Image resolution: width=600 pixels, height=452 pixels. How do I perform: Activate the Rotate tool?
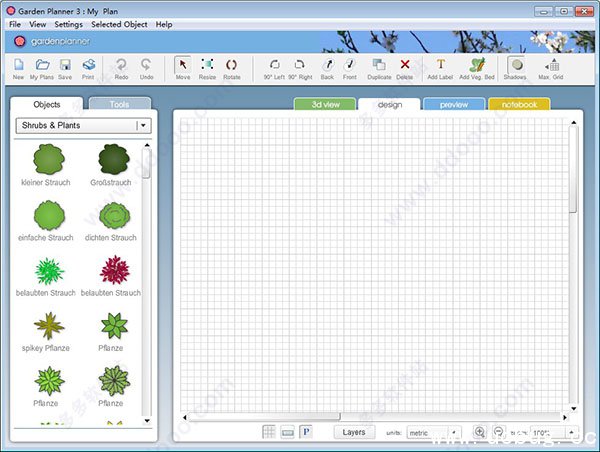[x=232, y=67]
